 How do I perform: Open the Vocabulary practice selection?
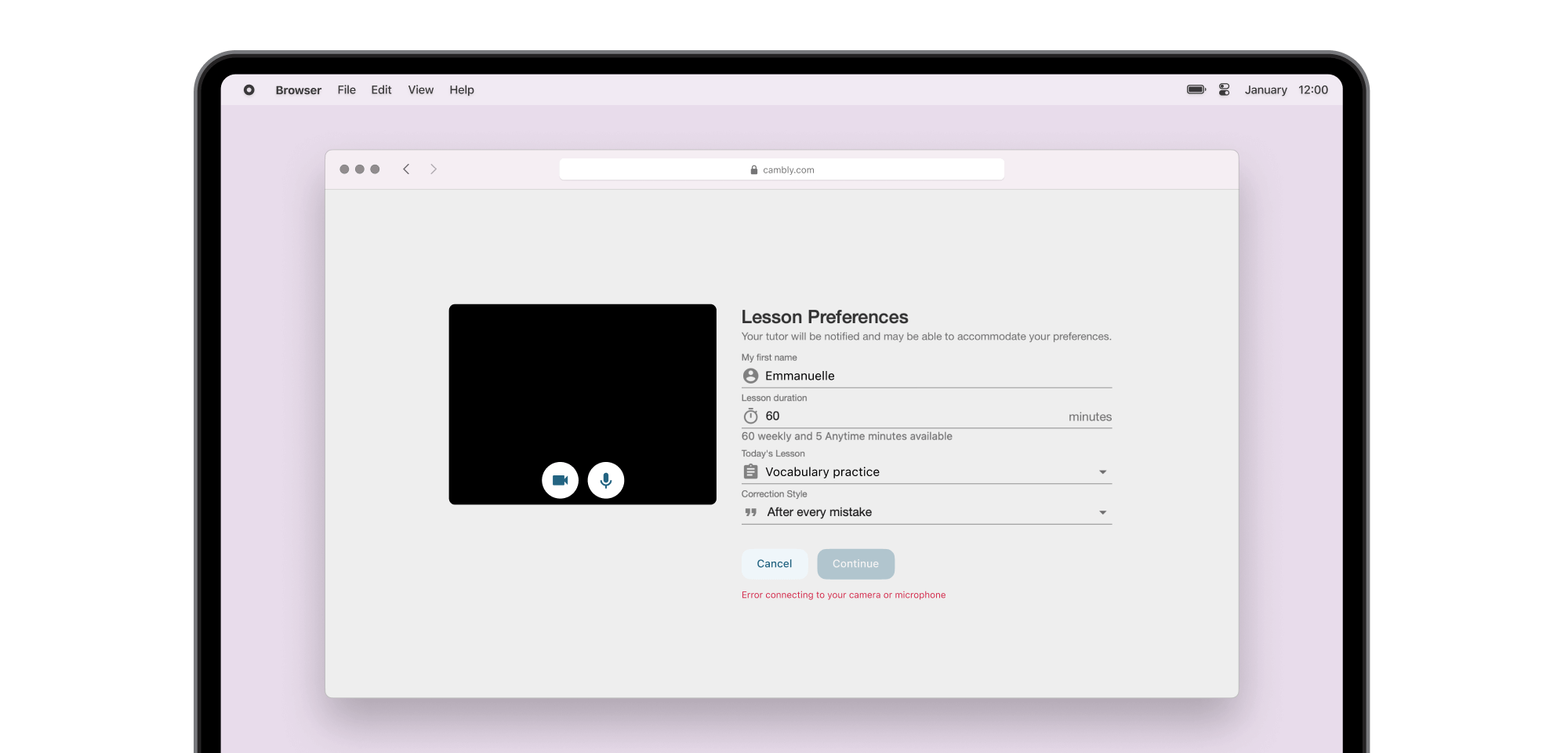(x=925, y=471)
